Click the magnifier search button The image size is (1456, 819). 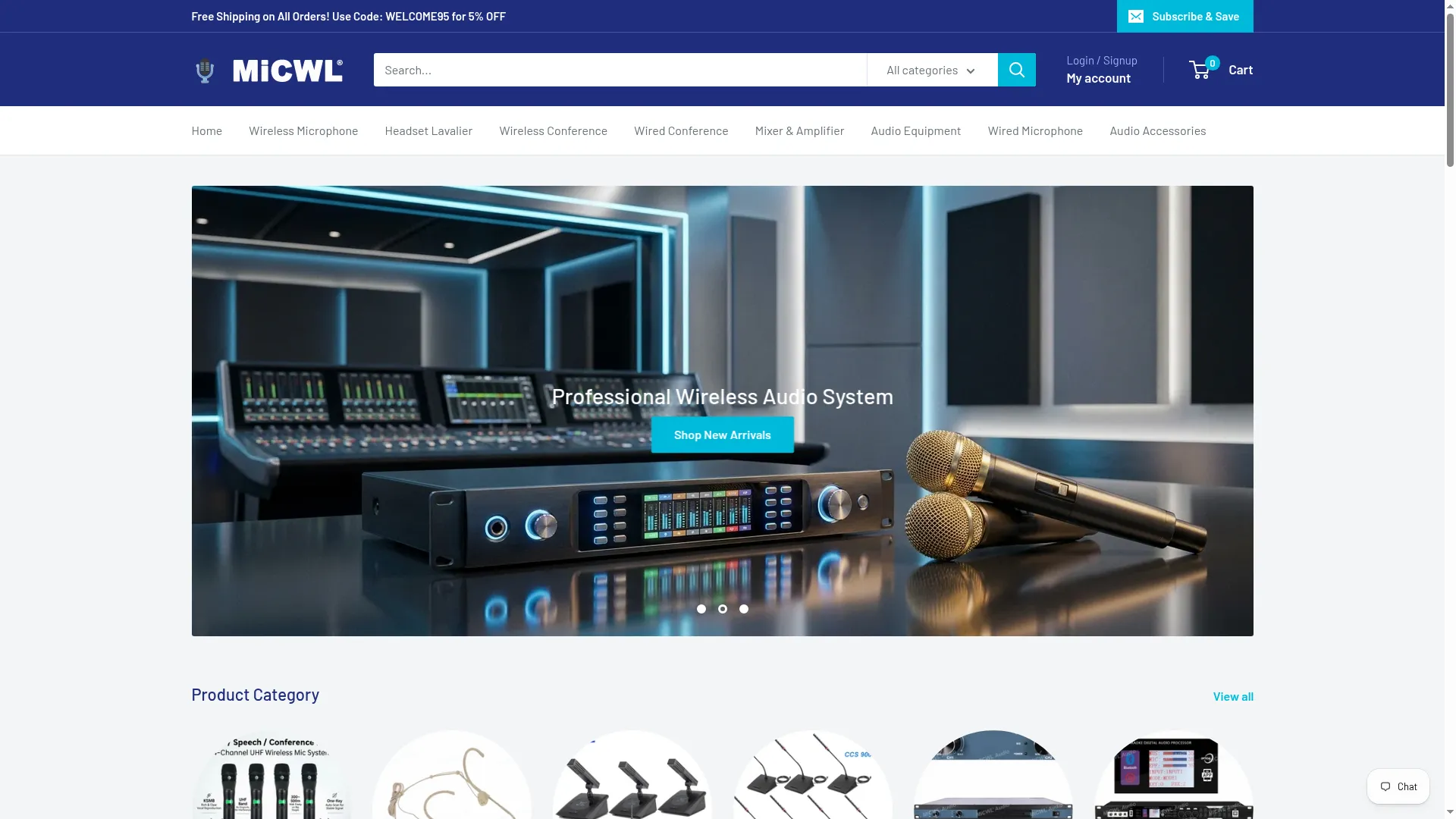click(x=1016, y=70)
